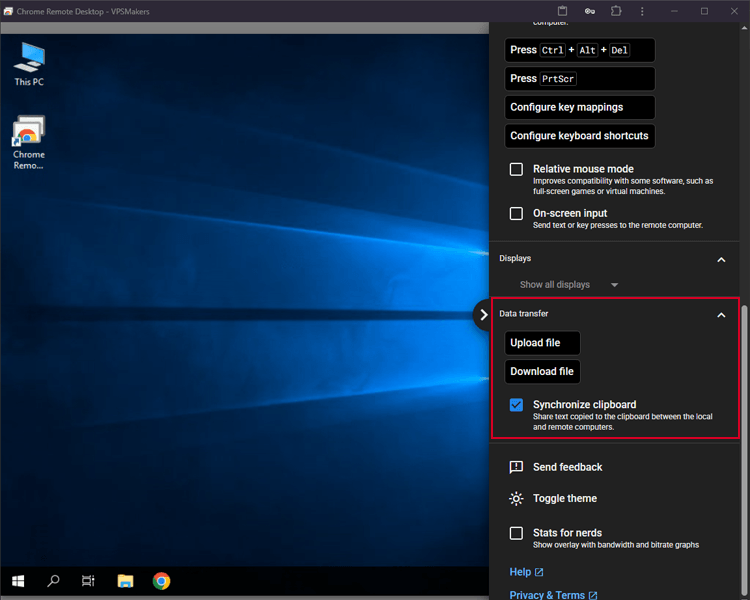The height and width of the screenshot is (600, 750).
Task: Click Send feedback
Action: coord(567,467)
